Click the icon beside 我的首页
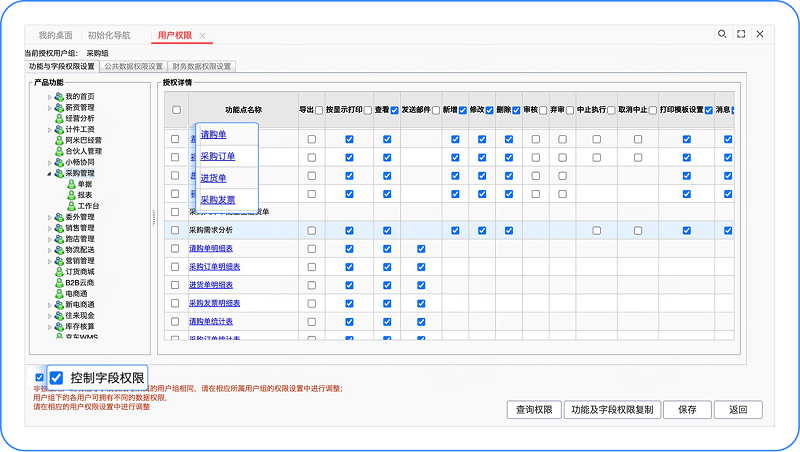 tap(59, 96)
